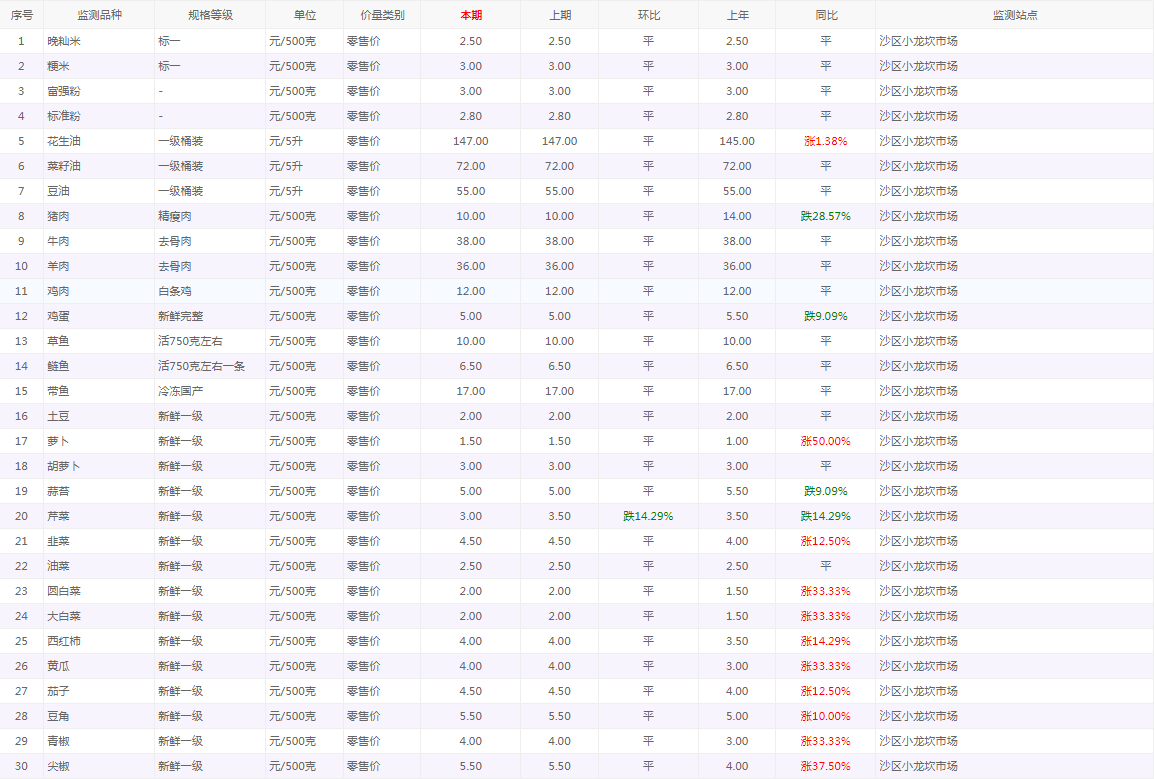The image size is (1154, 779).
Task: Click the 本期 column header
Action: pos(470,15)
